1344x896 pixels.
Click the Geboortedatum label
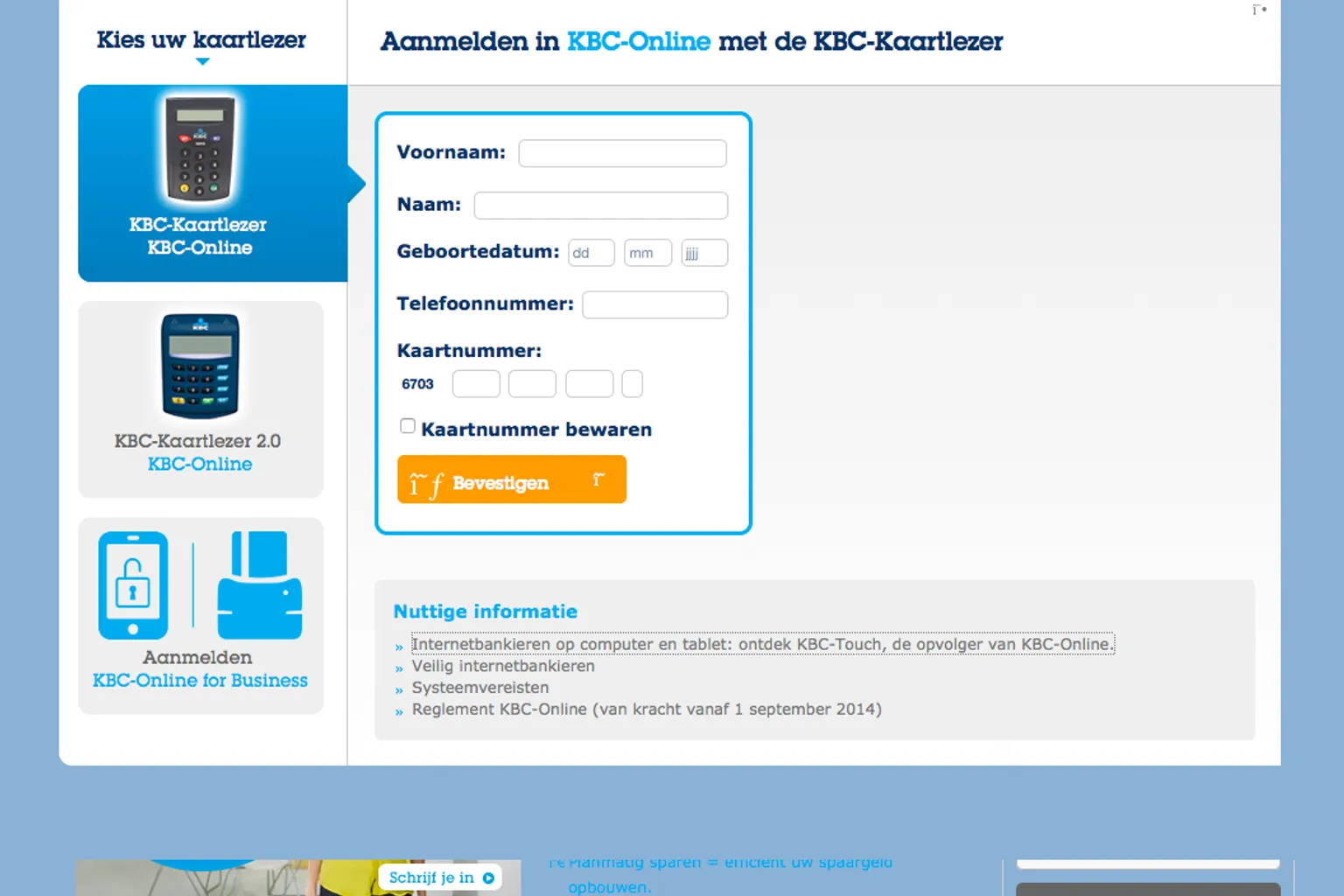(x=478, y=252)
